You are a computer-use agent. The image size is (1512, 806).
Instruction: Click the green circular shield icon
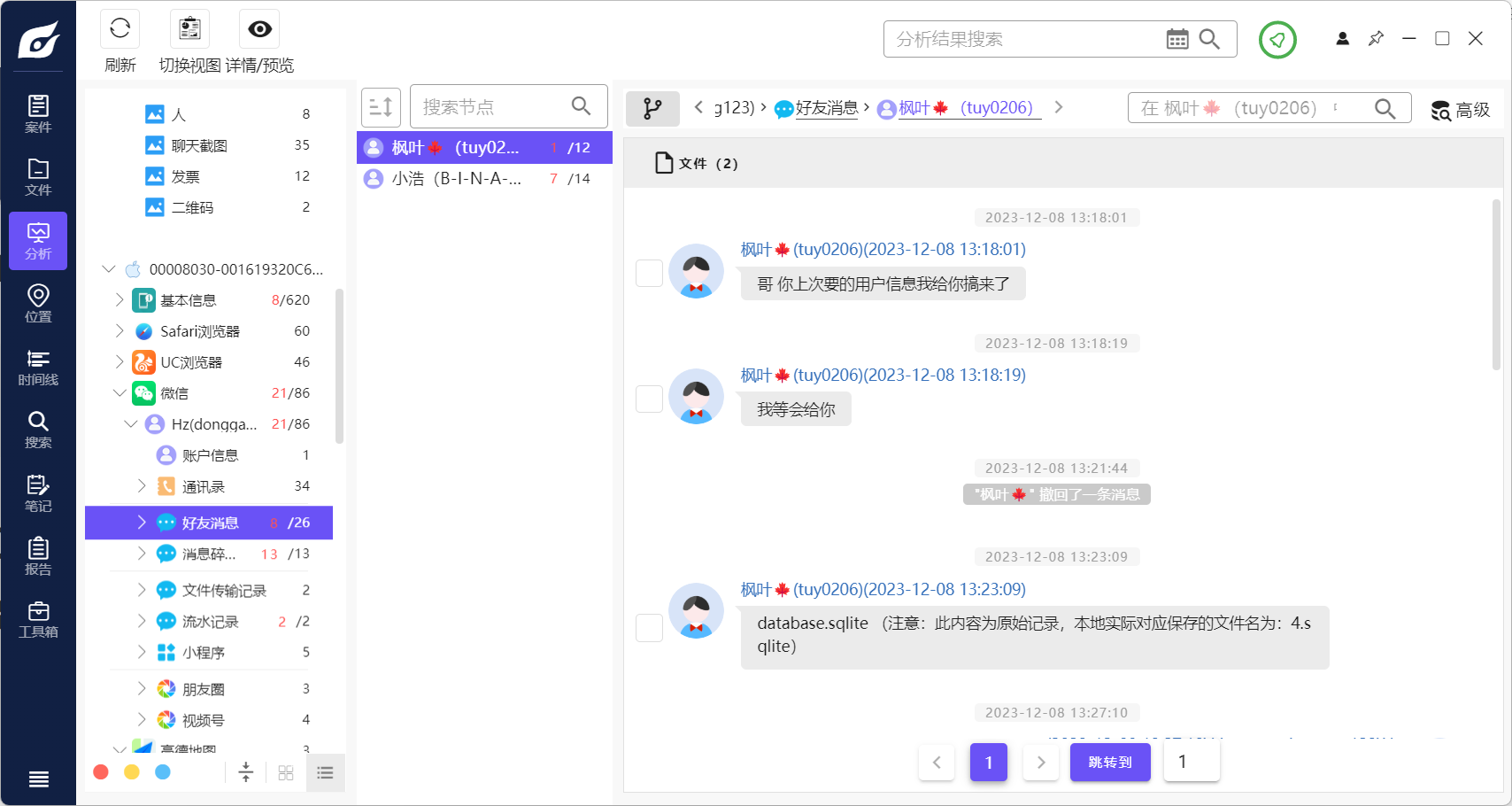coord(1277,39)
